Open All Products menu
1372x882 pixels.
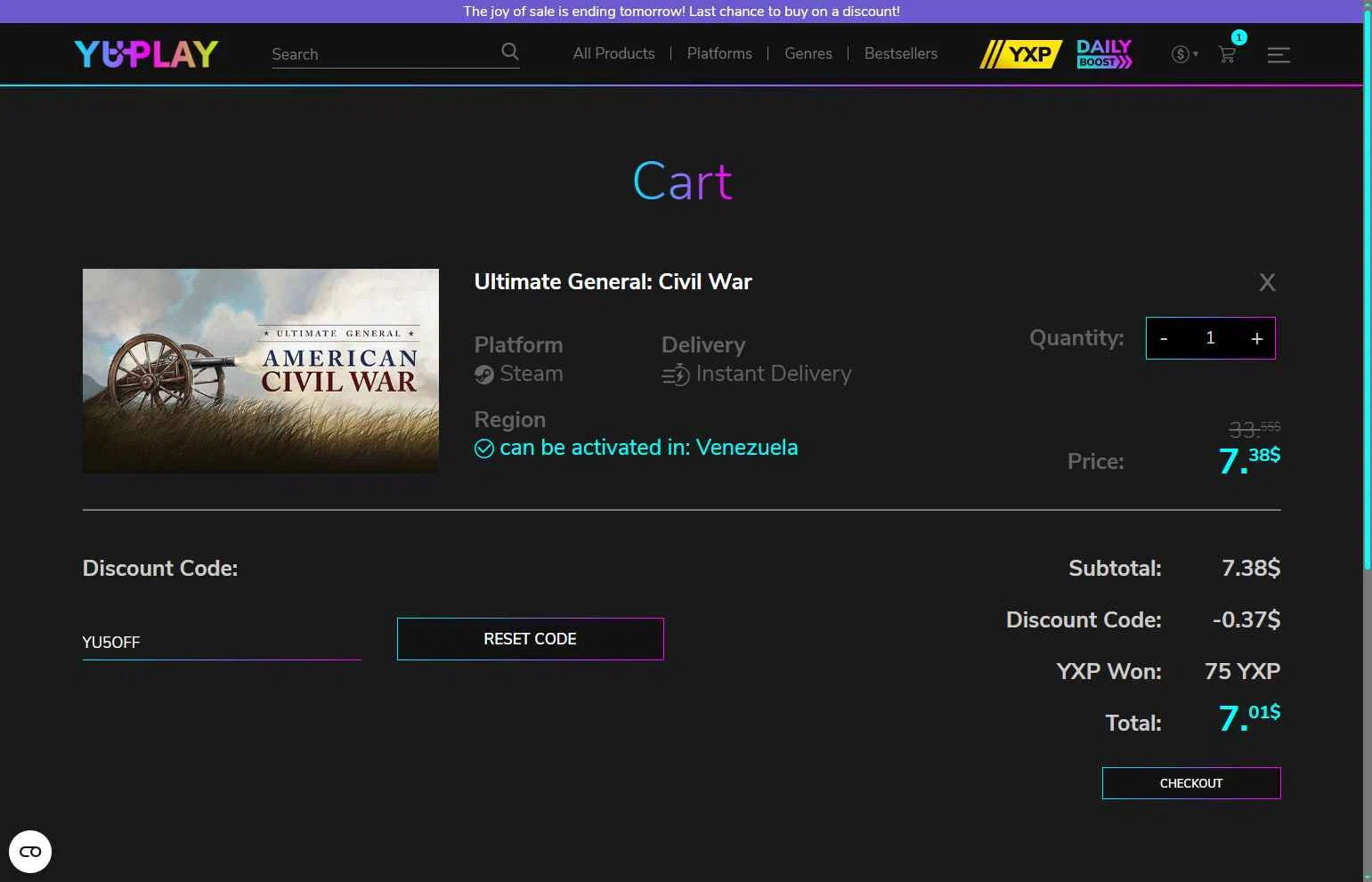614,53
